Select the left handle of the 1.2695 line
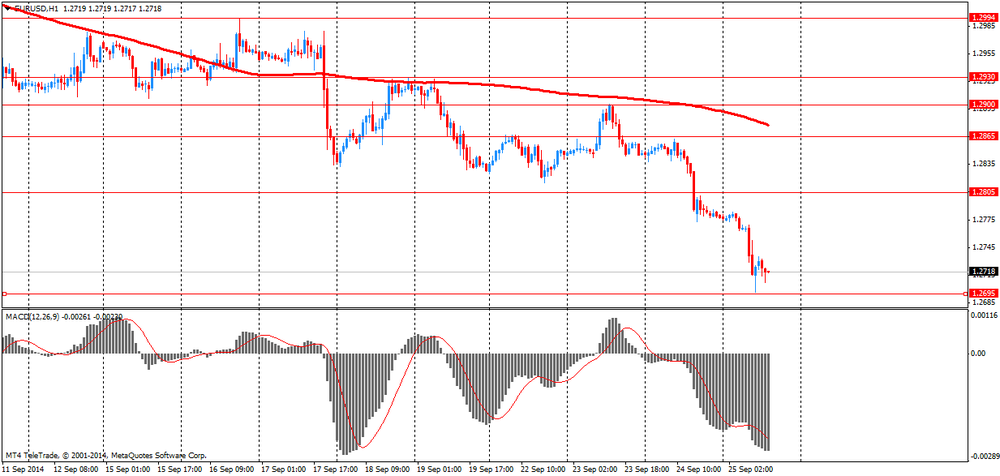The image size is (1000, 476). [x=4, y=294]
